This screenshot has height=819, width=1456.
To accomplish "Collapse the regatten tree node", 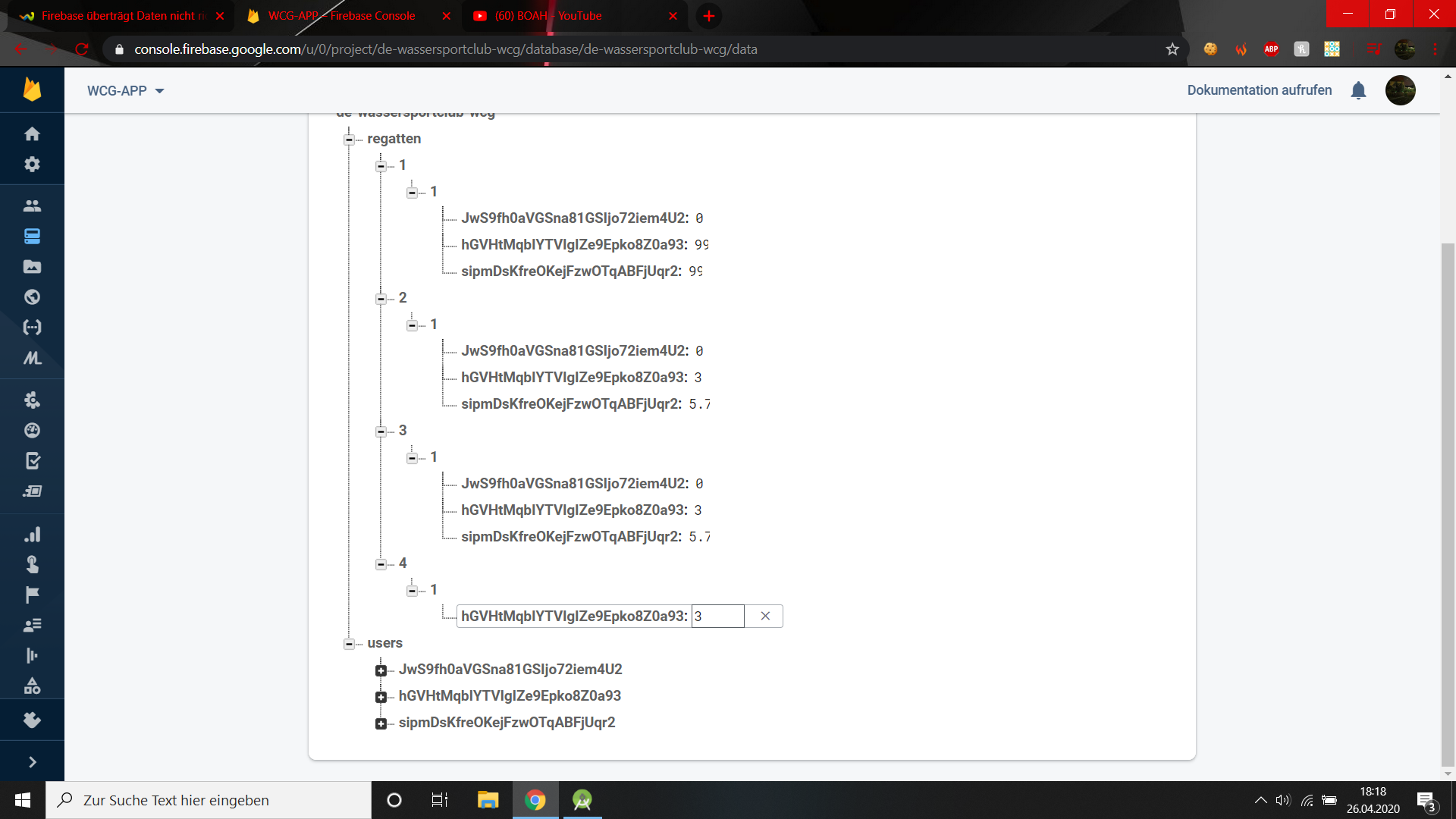I will click(349, 139).
